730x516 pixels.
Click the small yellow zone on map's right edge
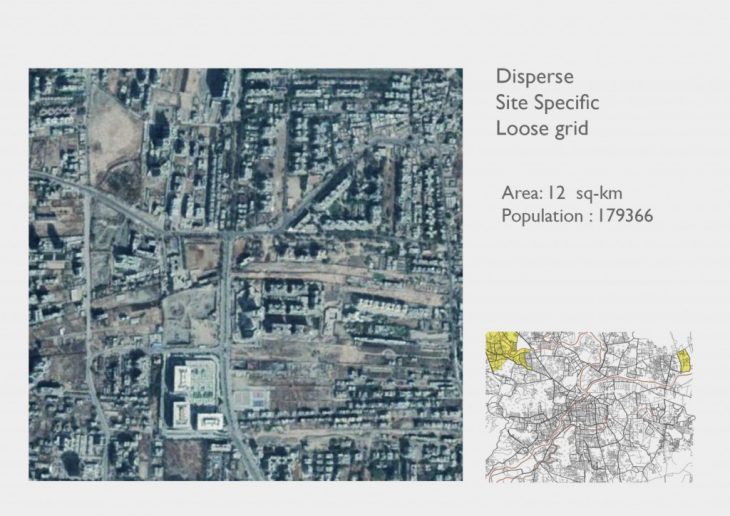[x=685, y=366]
